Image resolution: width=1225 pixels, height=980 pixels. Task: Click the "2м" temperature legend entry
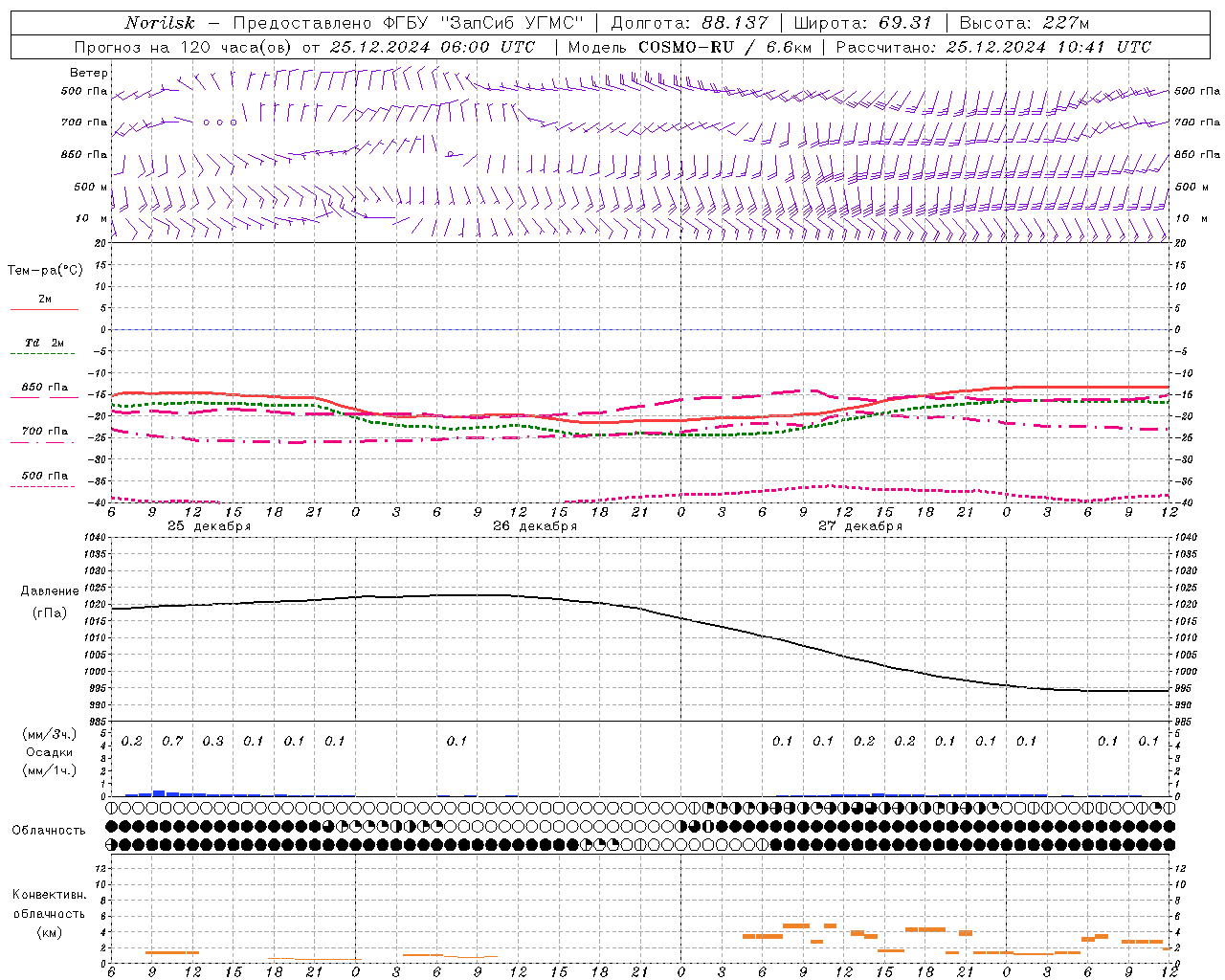(x=45, y=299)
